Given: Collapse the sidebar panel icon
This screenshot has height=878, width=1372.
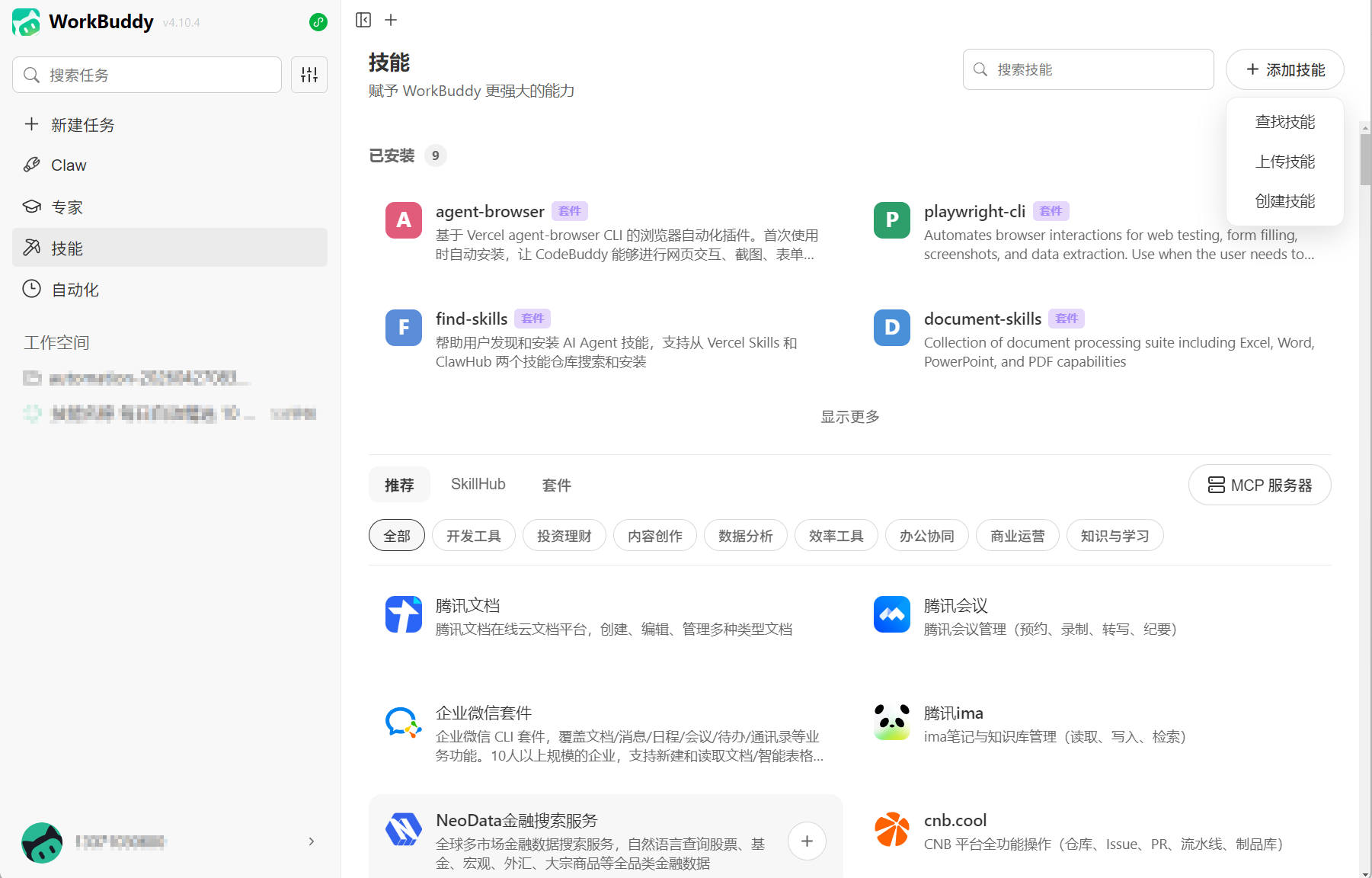Looking at the screenshot, I should pyautogui.click(x=363, y=20).
